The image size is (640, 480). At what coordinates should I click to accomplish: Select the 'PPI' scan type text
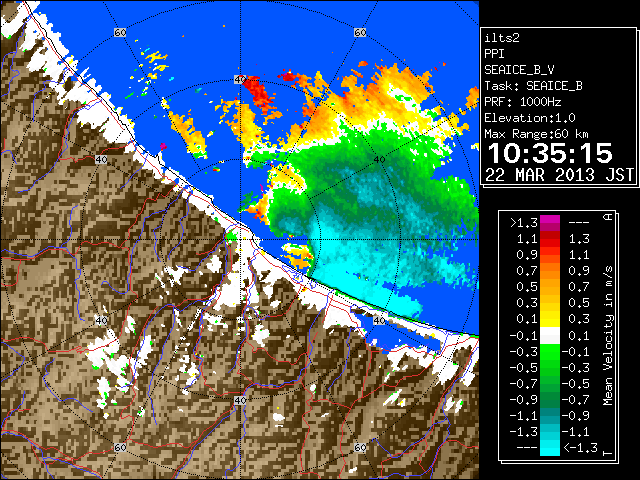pyautogui.click(x=494, y=54)
